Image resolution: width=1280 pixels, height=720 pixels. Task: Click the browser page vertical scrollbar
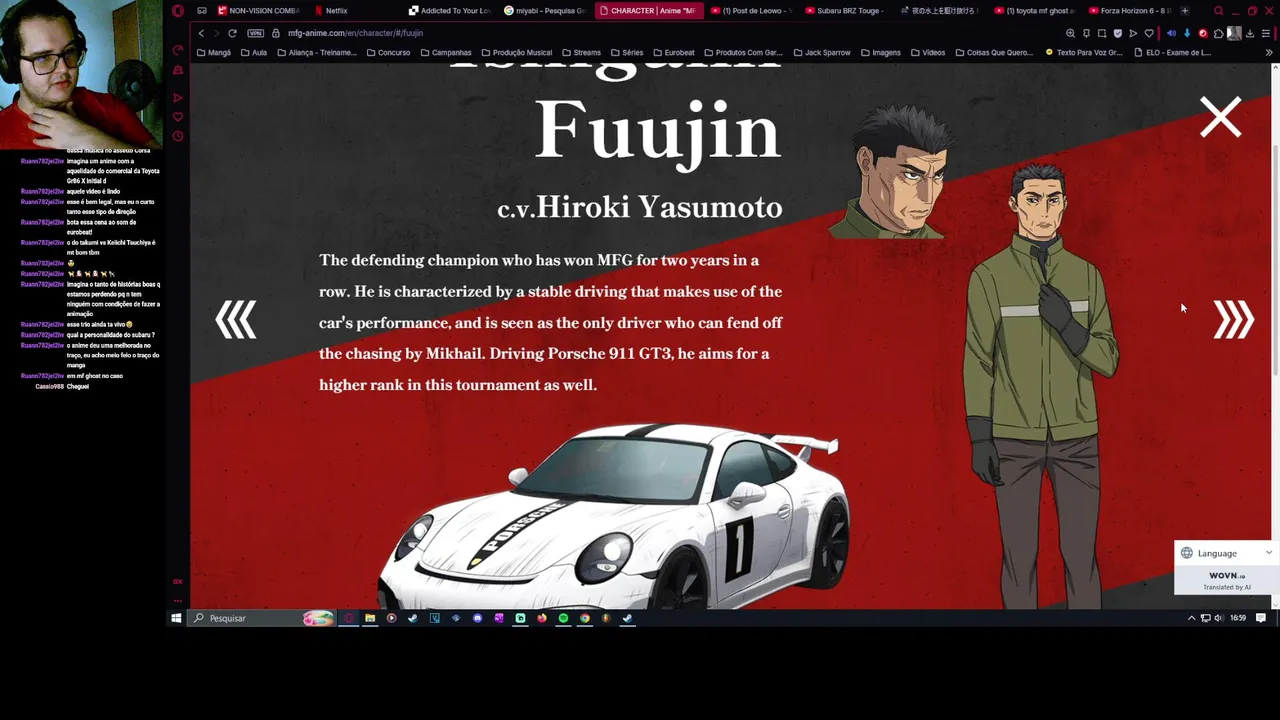pyautogui.click(x=1275, y=260)
